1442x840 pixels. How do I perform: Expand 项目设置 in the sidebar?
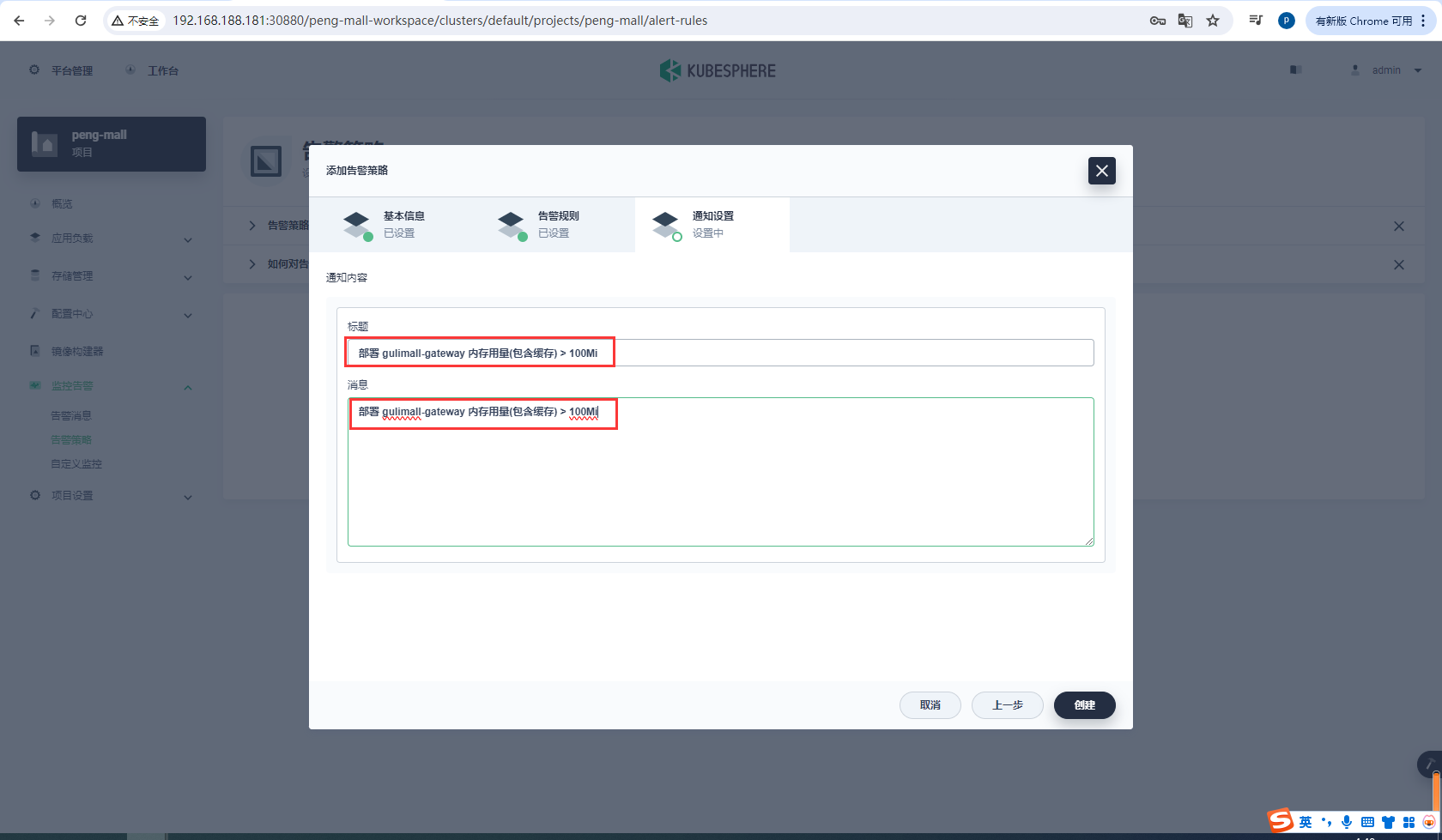[112, 496]
